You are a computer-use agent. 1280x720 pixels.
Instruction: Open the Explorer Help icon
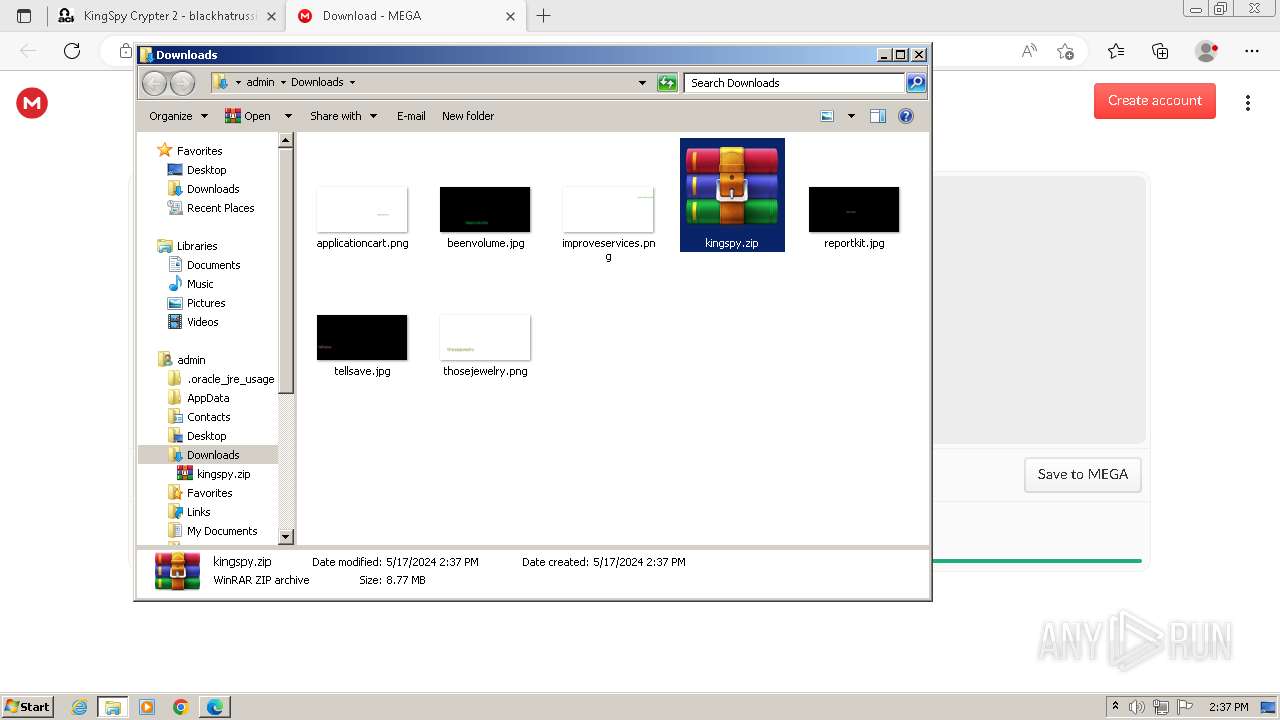(906, 116)
